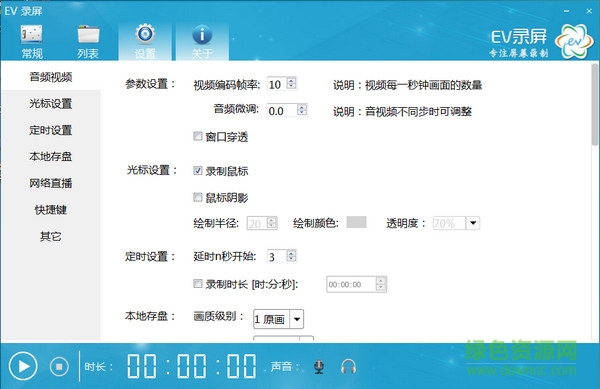Pick the 绘制颜色 gray color swatch

pos(356,222)
